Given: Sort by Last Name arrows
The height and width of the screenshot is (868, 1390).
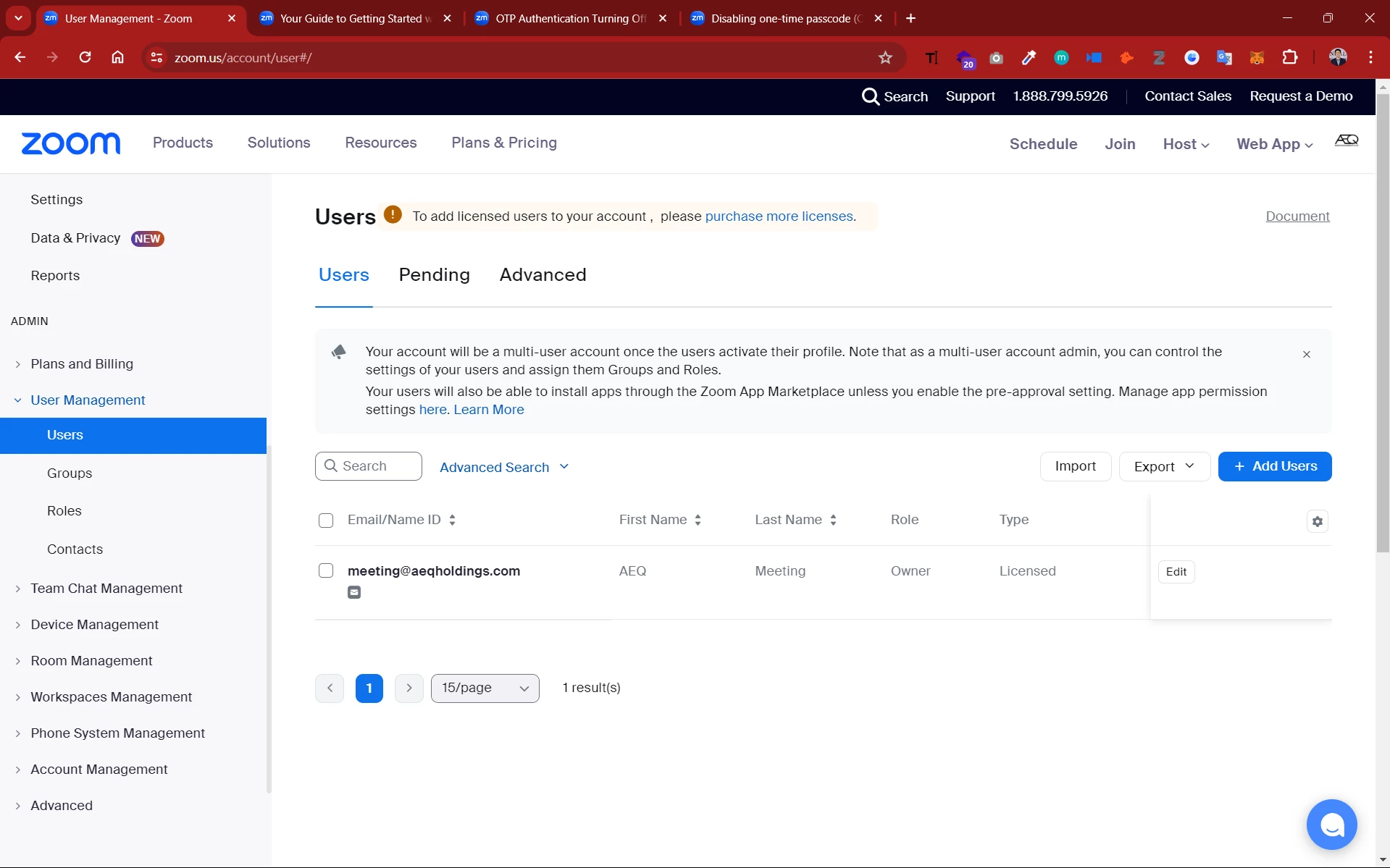Looking at the screenshot, I should point(833,520).
